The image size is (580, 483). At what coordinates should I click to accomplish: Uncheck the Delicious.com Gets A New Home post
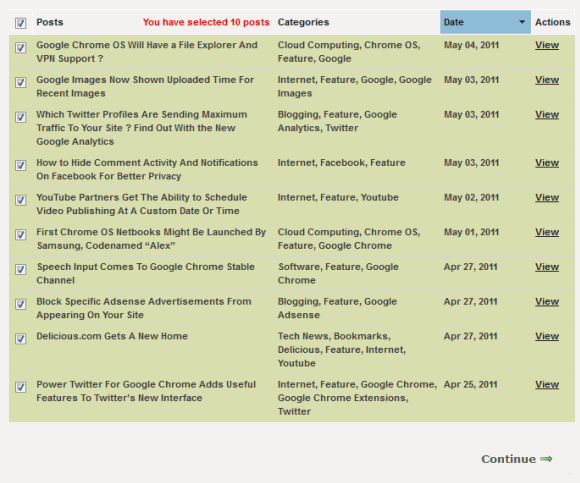21,338
